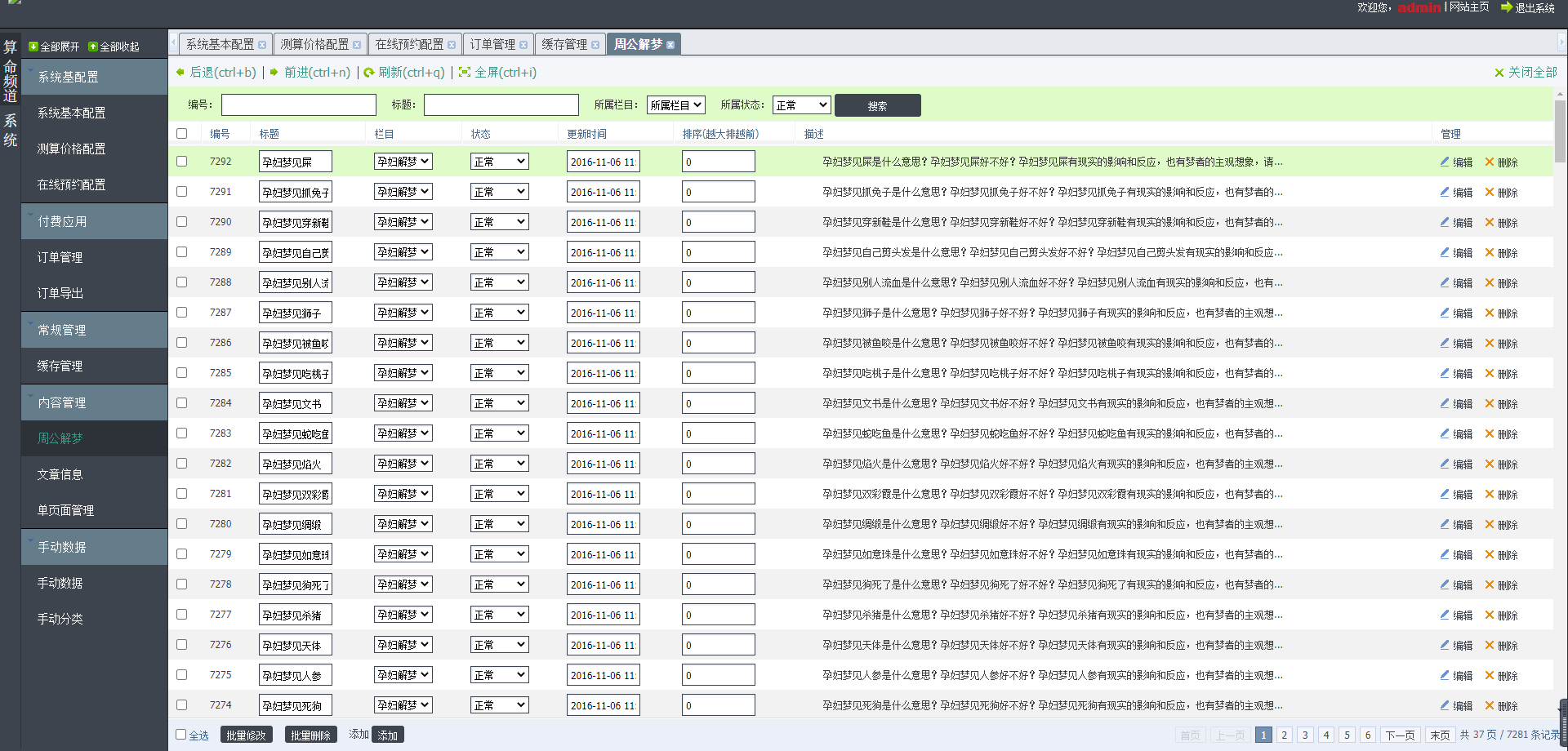Click the 标题 search input field
The width and height of the screenshot is (1568, 751).
(x=501, y=104)
